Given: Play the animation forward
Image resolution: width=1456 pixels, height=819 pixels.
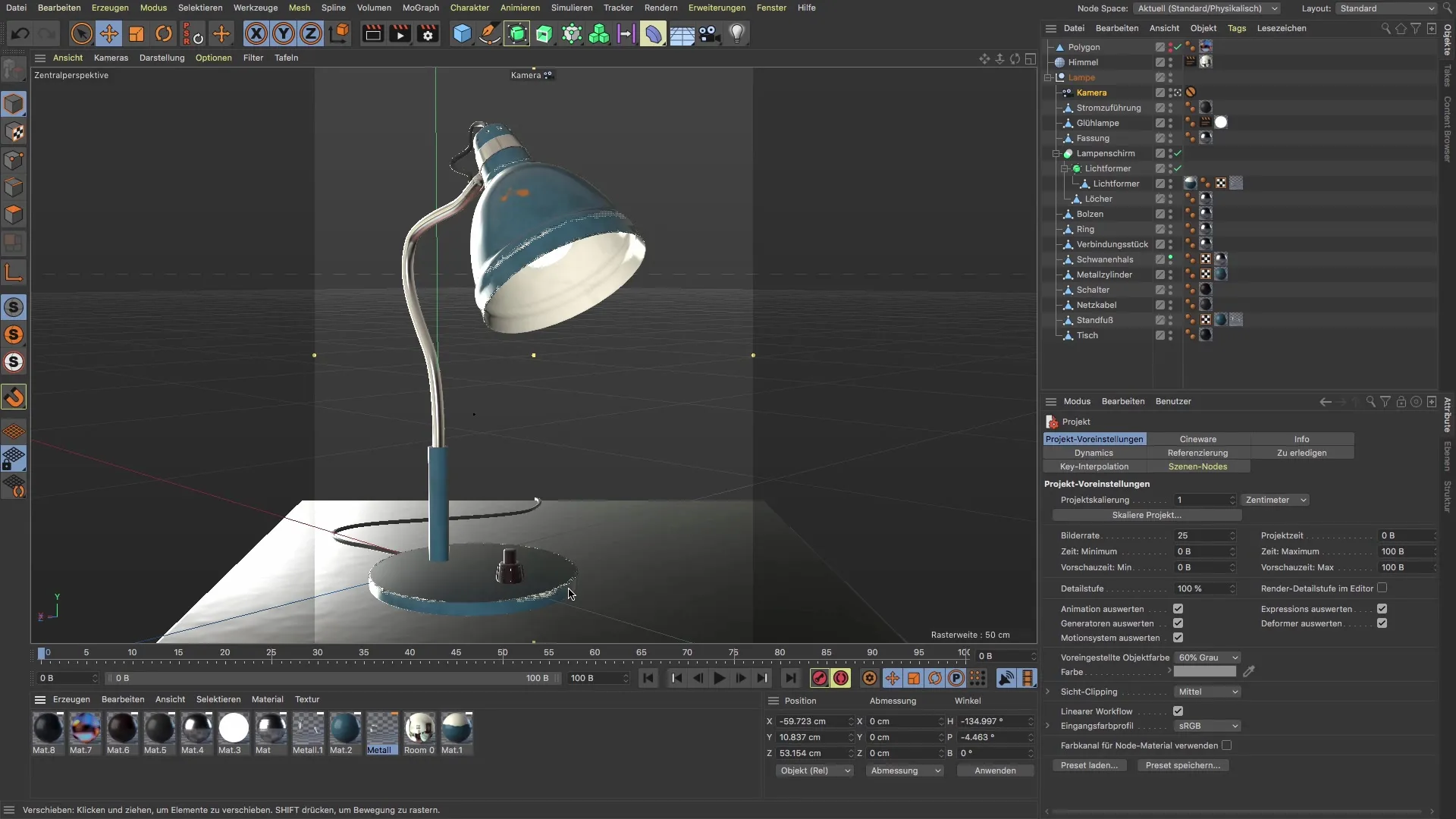Looking at the screenshot, I should click(x=720, y=679).
